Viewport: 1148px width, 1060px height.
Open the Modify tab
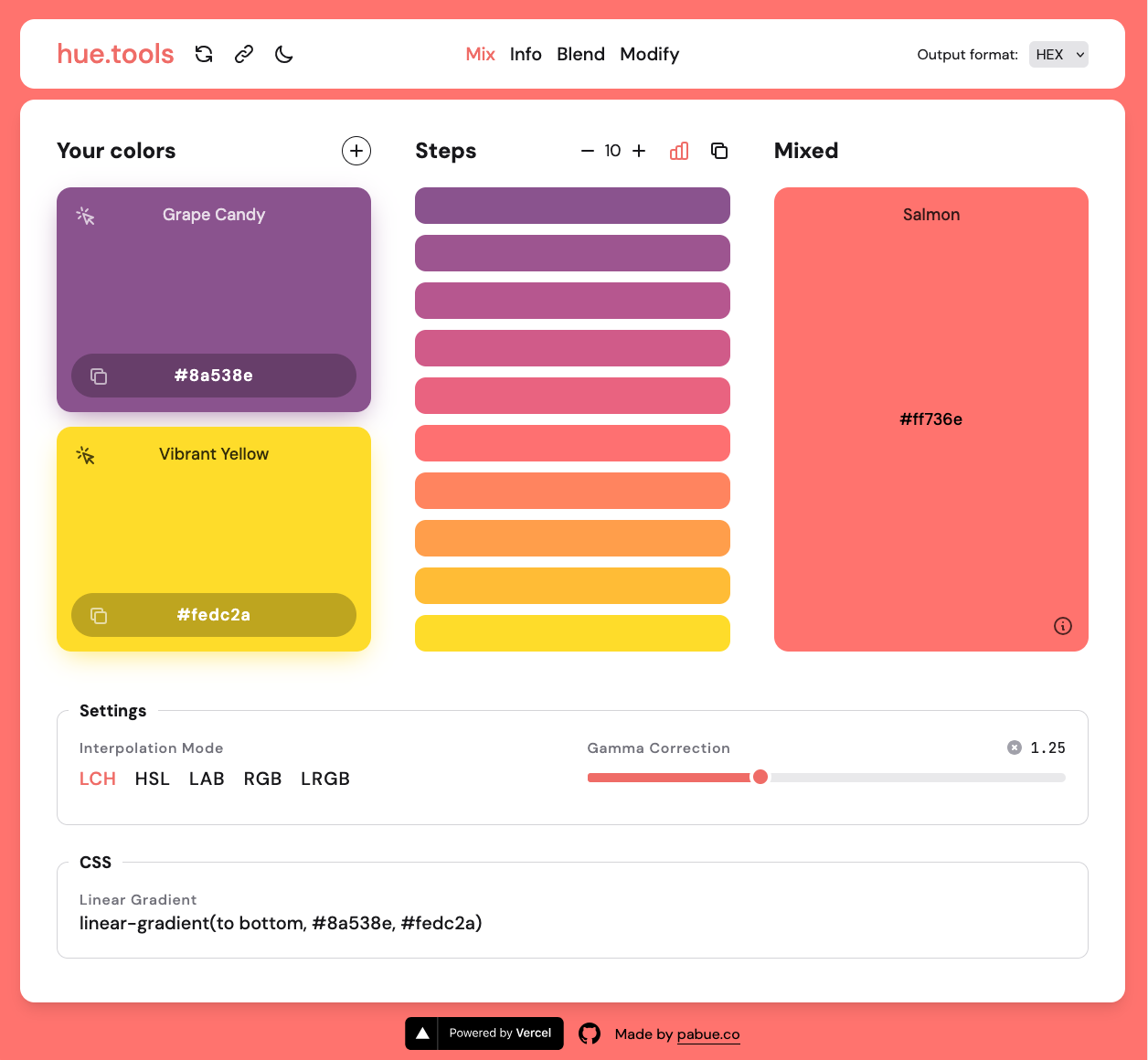pos(649,55)
